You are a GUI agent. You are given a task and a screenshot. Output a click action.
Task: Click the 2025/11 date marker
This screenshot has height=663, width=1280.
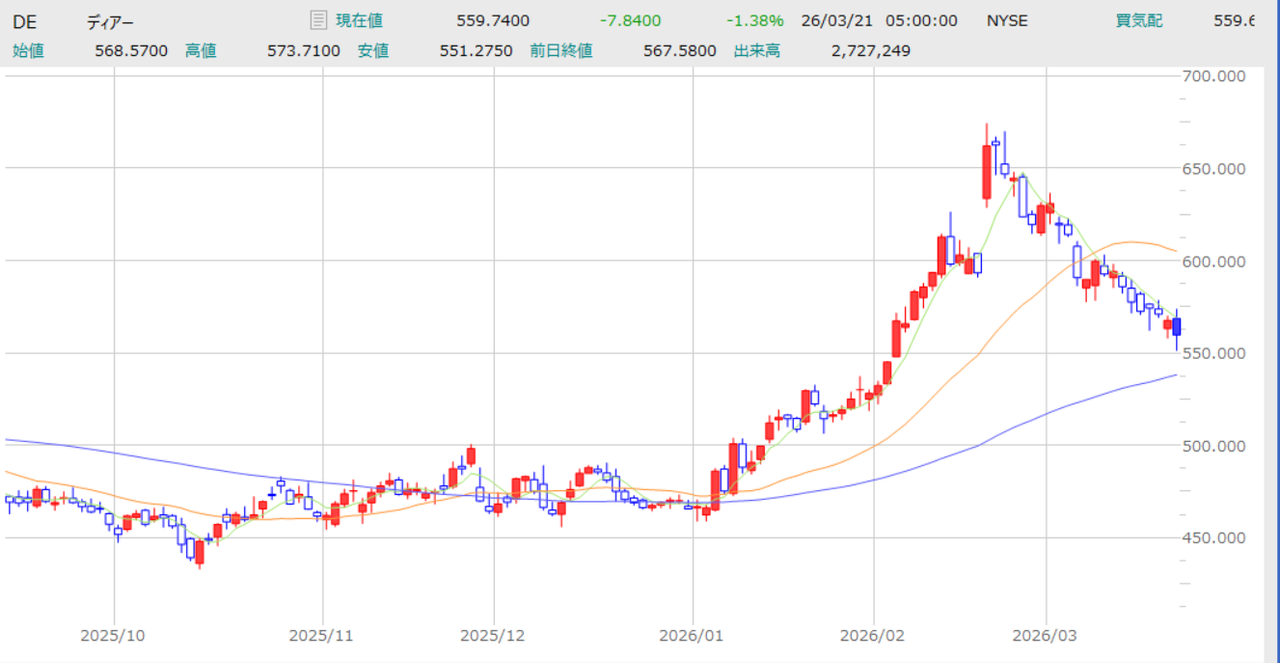pos(323,635)
